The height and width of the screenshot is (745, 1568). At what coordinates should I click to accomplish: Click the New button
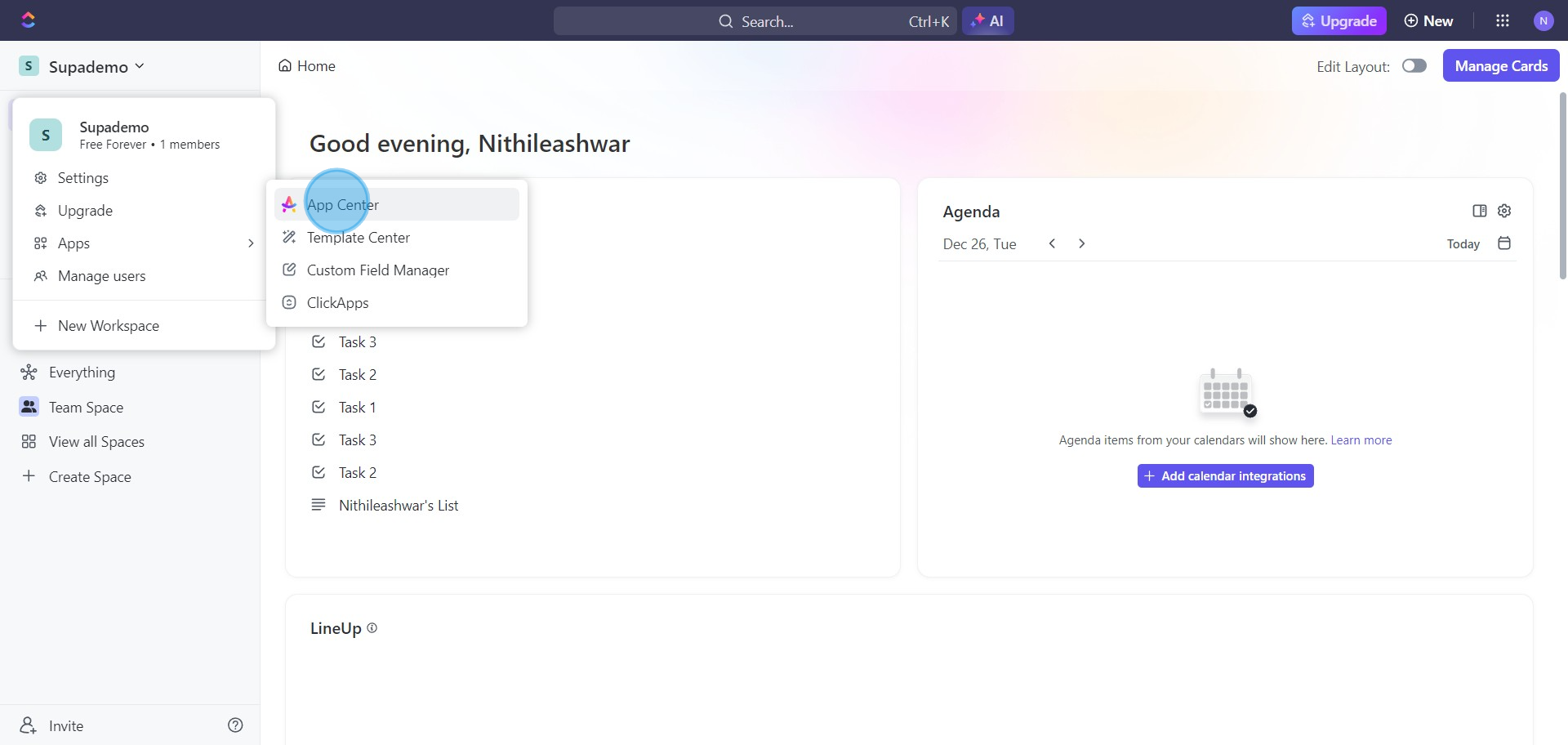1428,21
